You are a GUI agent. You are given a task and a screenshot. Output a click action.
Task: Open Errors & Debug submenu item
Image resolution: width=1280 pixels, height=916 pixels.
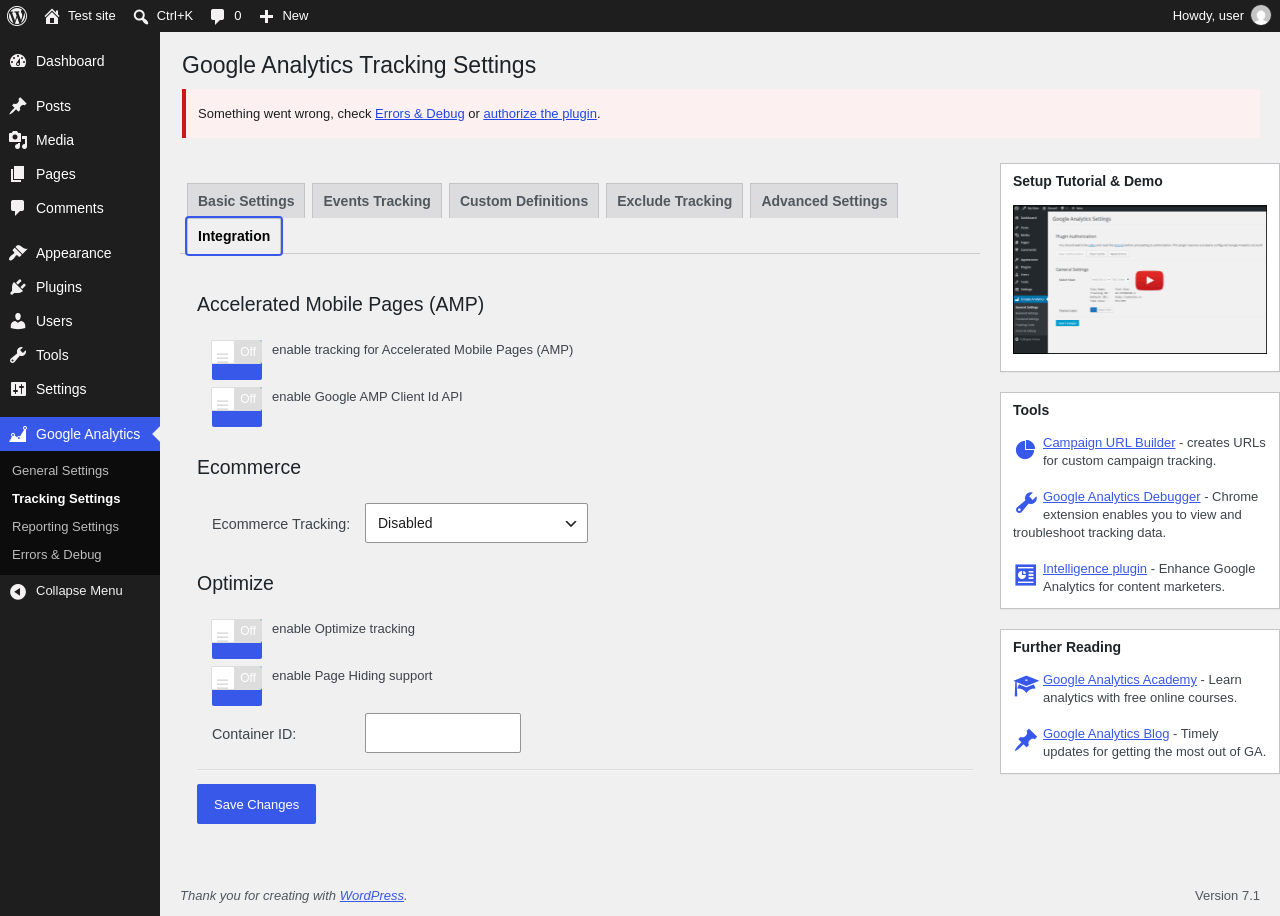pos(56,554)
